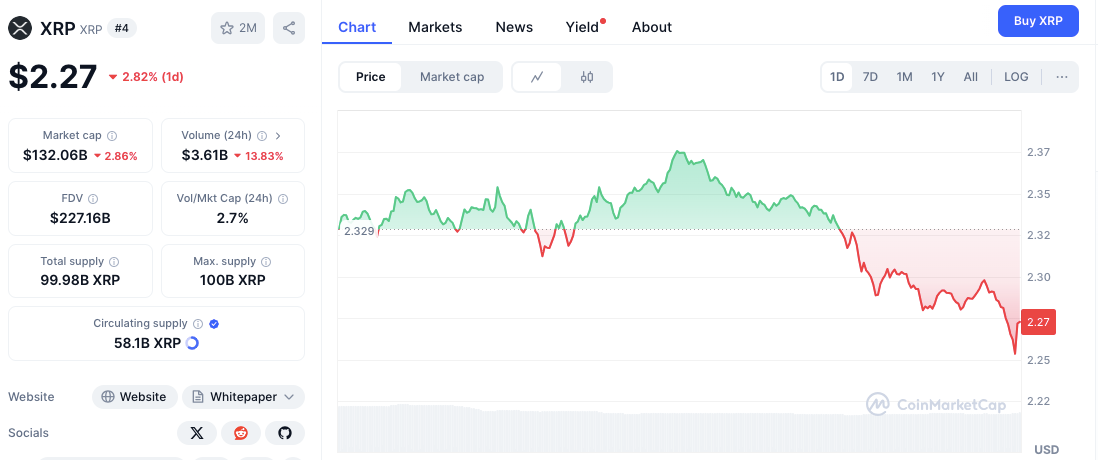Open Vol/Mkt Cap (24h) info icon
Screen dimensions: 1098x460
283,199
